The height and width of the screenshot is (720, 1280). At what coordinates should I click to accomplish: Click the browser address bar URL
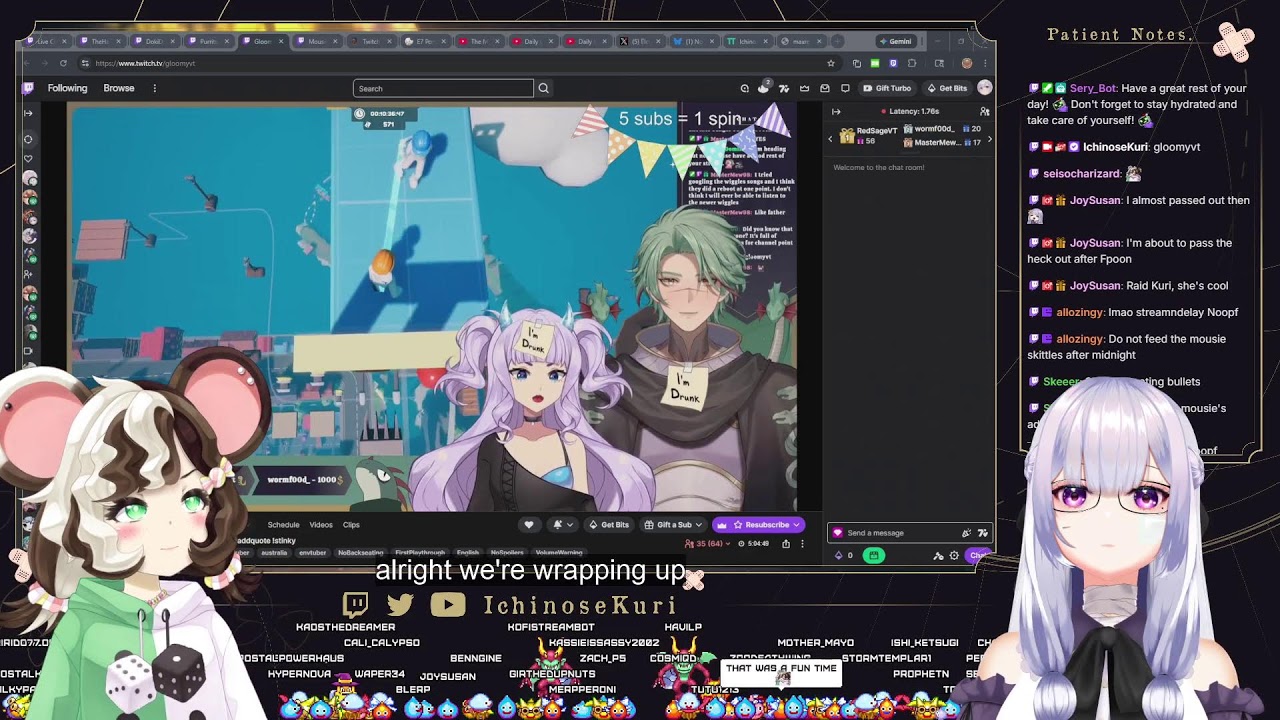tap(145, 63)
